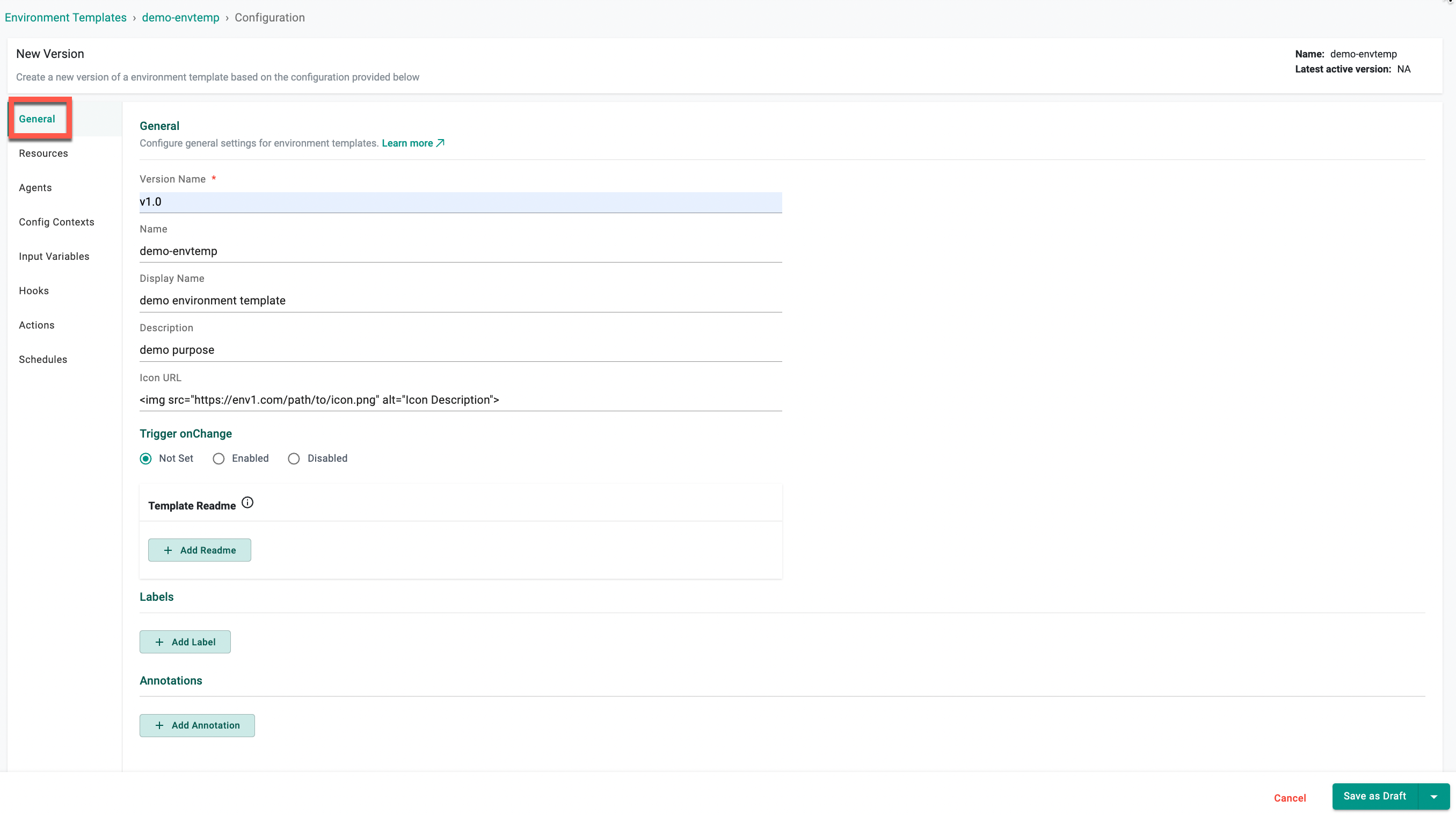
Task: Select the Version Name input field
Action: tap(460, 201)
